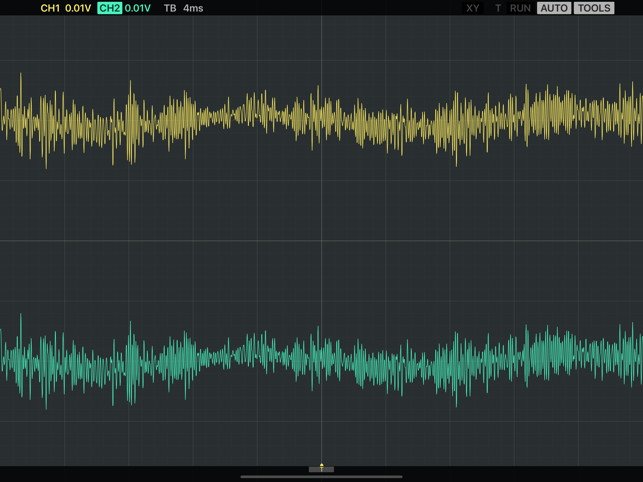Select the CH1 channel label

click(x=50, y=8)
